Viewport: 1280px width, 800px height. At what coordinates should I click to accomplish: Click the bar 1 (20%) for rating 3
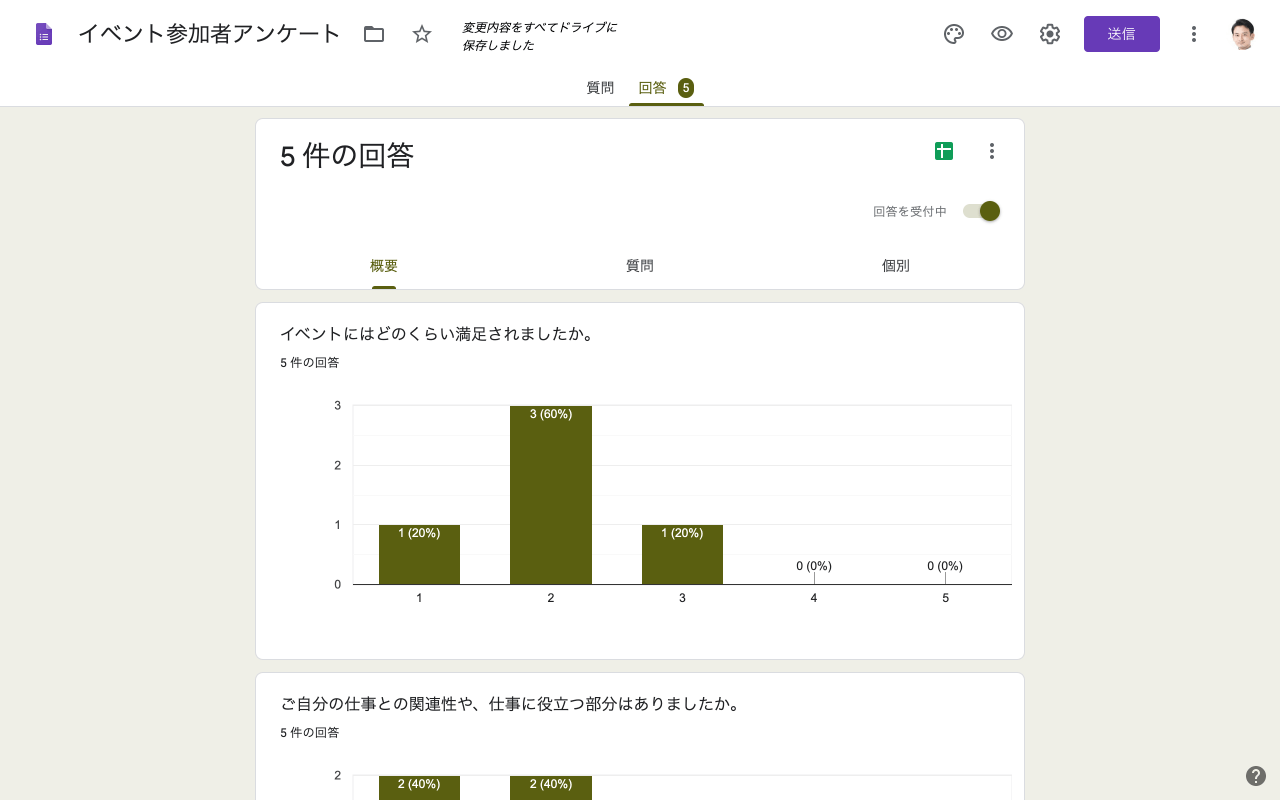pos(682,554)
